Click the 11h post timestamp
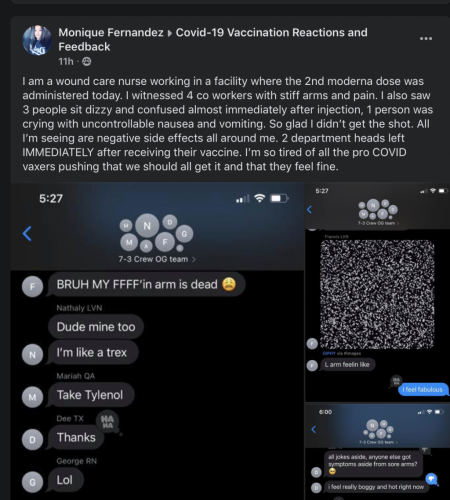450x500 pixels. point(66,62)
